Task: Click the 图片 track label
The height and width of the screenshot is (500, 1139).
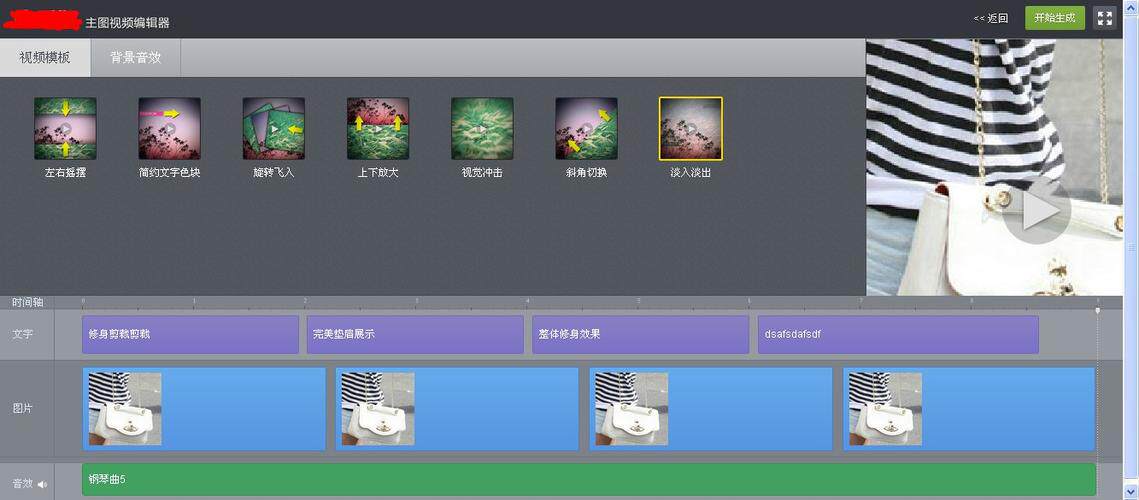Action: click(x=23, y=408)
